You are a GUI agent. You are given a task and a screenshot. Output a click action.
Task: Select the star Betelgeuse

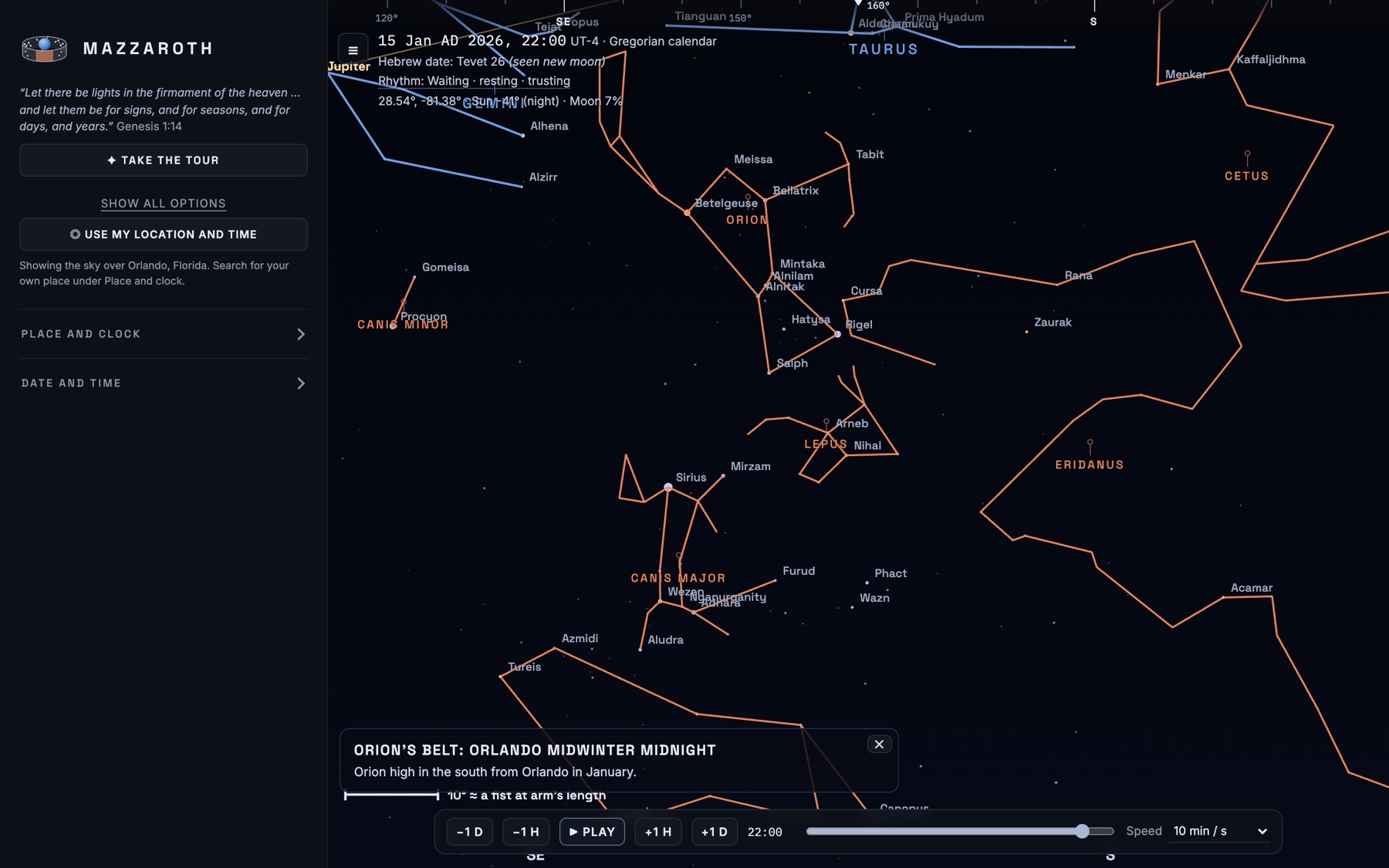(x=687, y=212)
